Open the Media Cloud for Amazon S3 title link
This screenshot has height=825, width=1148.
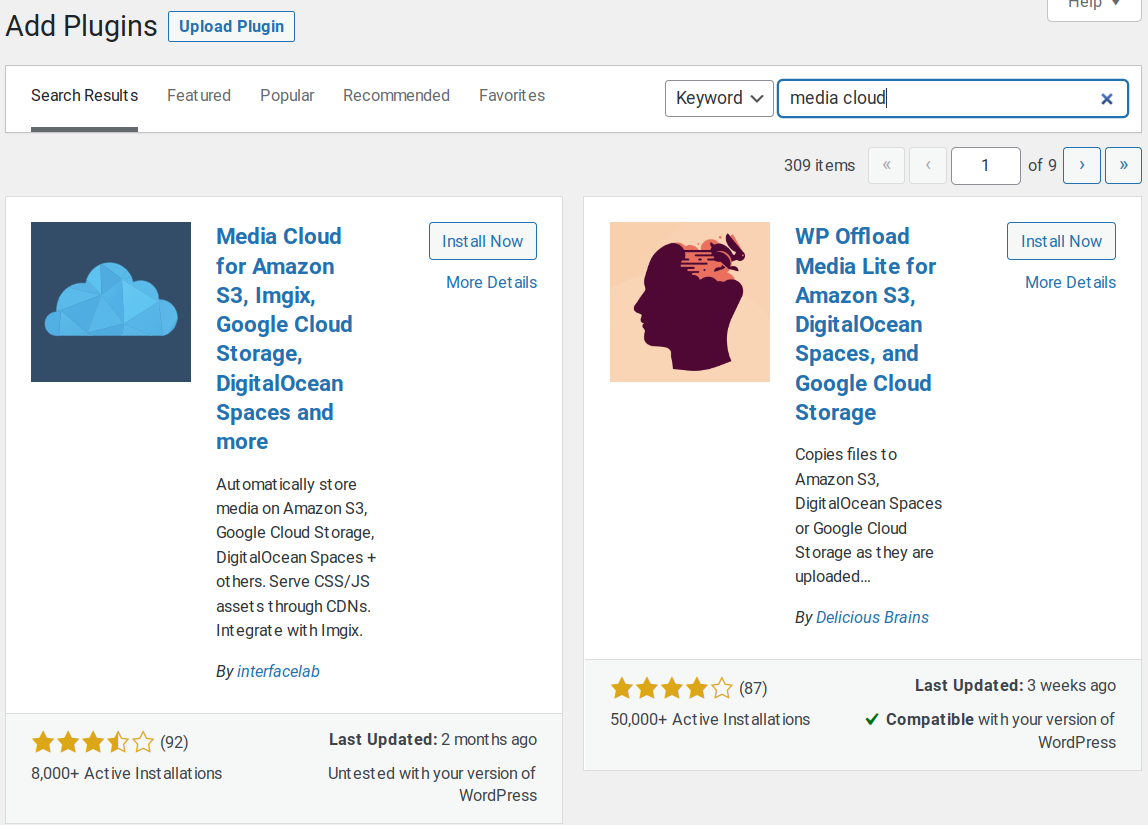pos(284,339)
